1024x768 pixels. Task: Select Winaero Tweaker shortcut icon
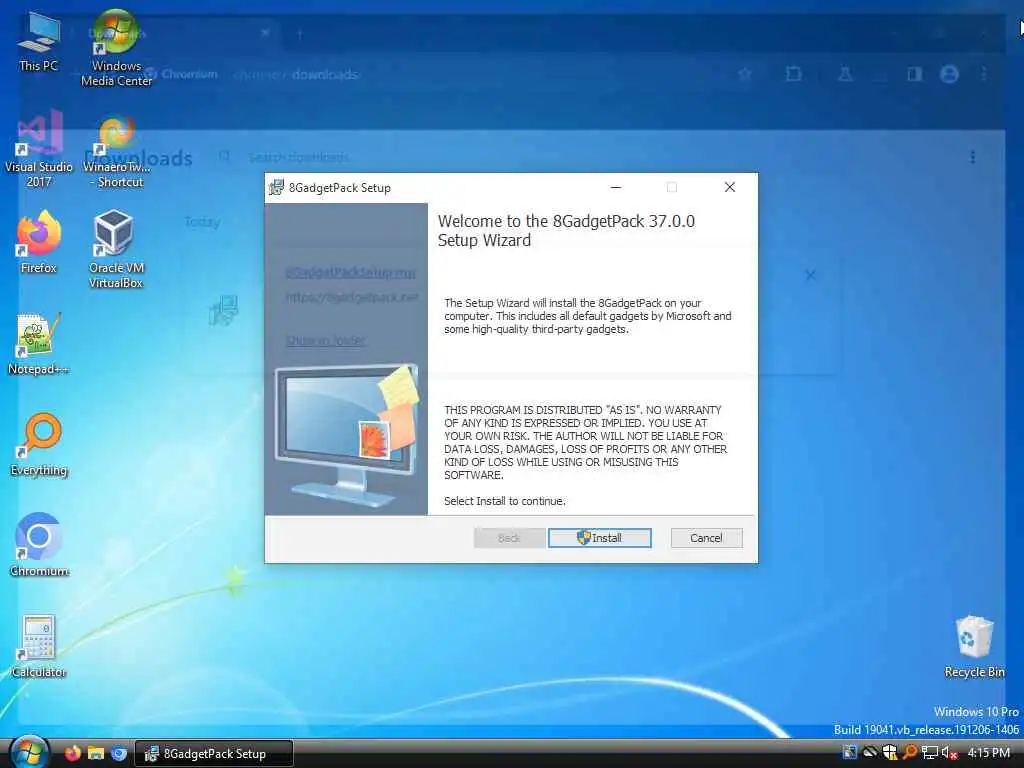116,152
